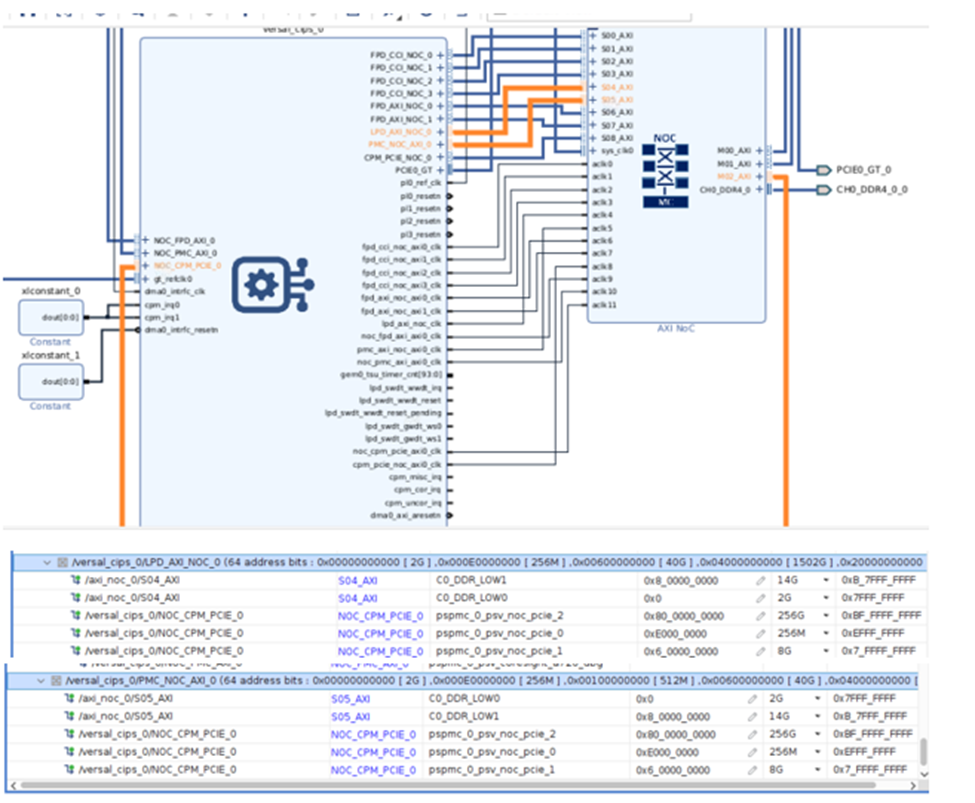The width and height of the screenshot is (975, 803).
Task: Open the 14G range dropdown under LPD_AXI_NOC_0
Action: [x=825, y=580]
